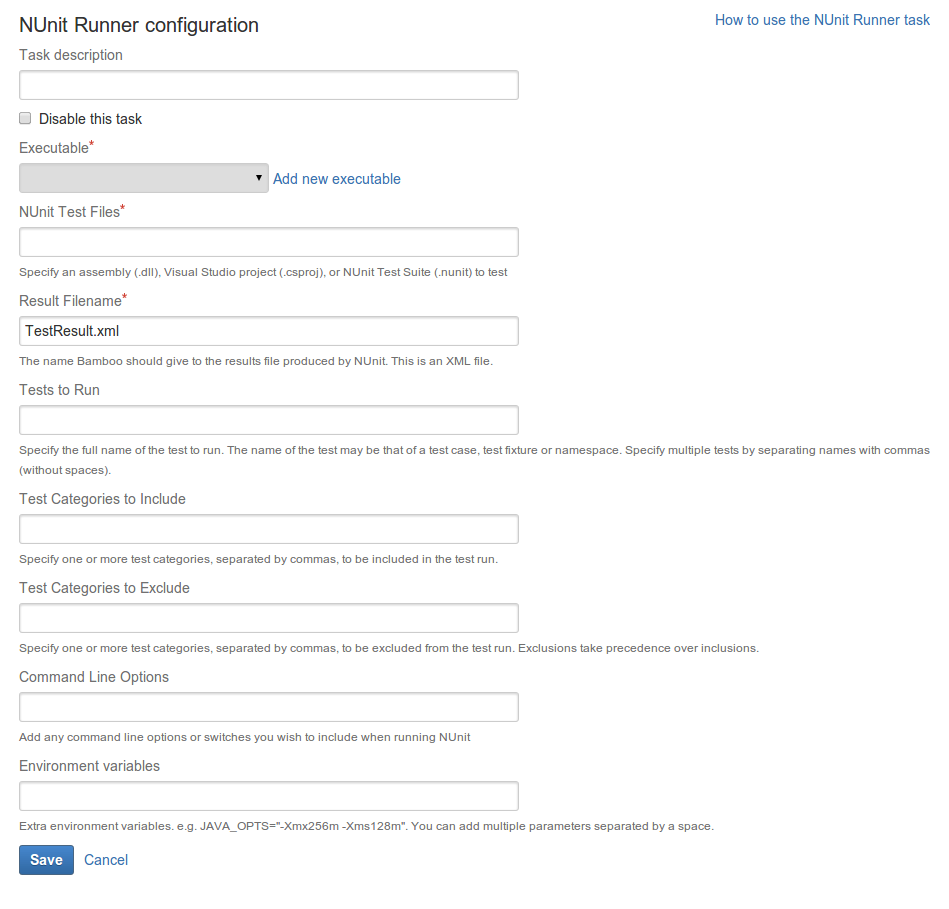
Task: Click the NUnit Test Files label
Action: point(70,212)
